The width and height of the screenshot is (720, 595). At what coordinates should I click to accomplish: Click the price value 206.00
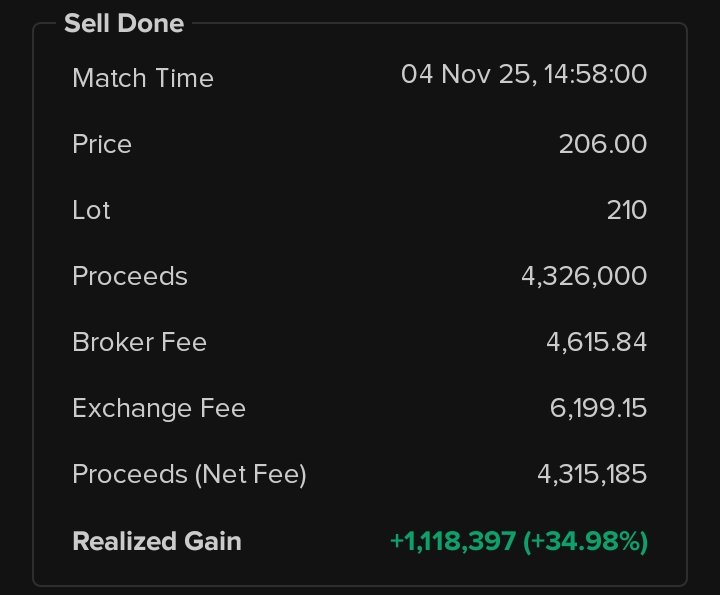tap(602, 144)
